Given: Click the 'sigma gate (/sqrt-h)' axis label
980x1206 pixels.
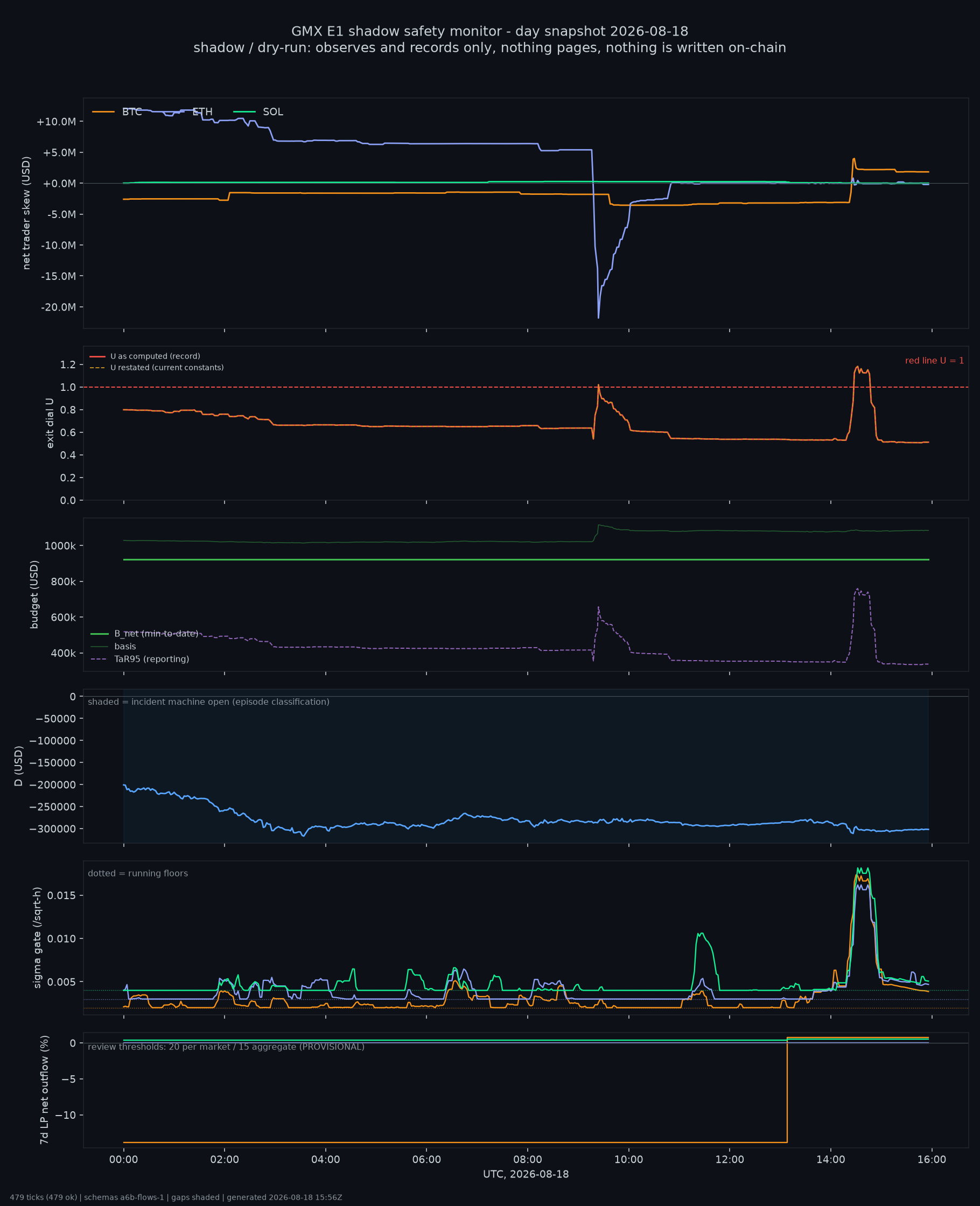Looking at the screenshot, I should click(38, 938).
